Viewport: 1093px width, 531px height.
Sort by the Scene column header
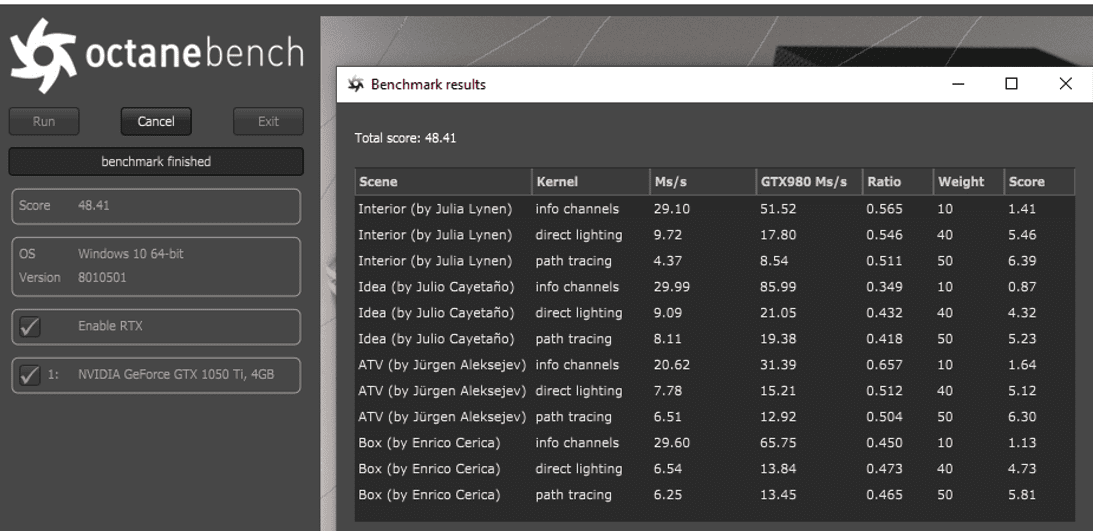pos(443,182)
